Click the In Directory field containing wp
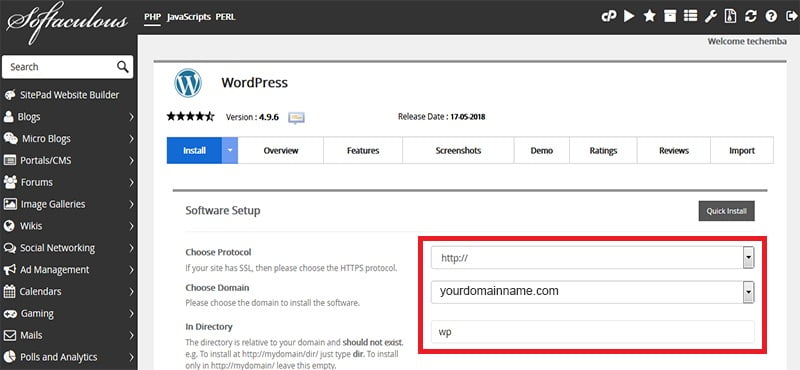This screenshot has width=800, height=370. click(592, 332)
